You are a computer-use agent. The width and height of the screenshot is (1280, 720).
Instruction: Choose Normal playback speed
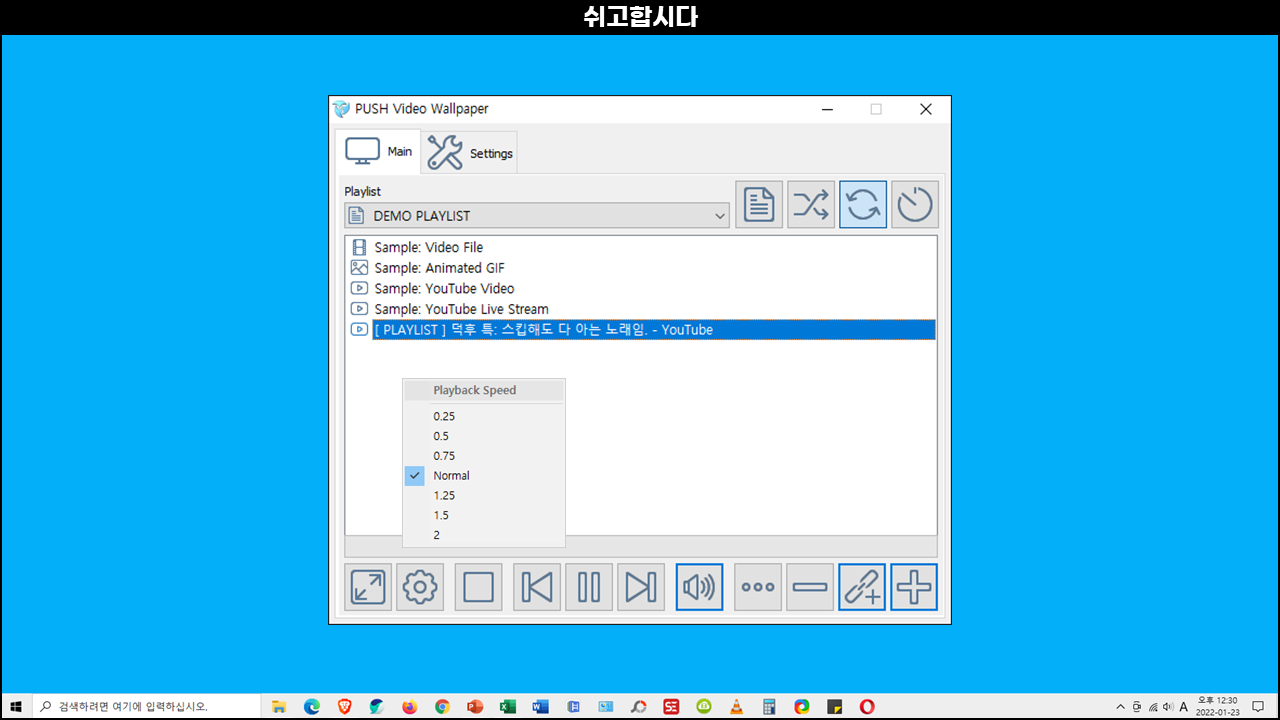click(x=484, y=476)
